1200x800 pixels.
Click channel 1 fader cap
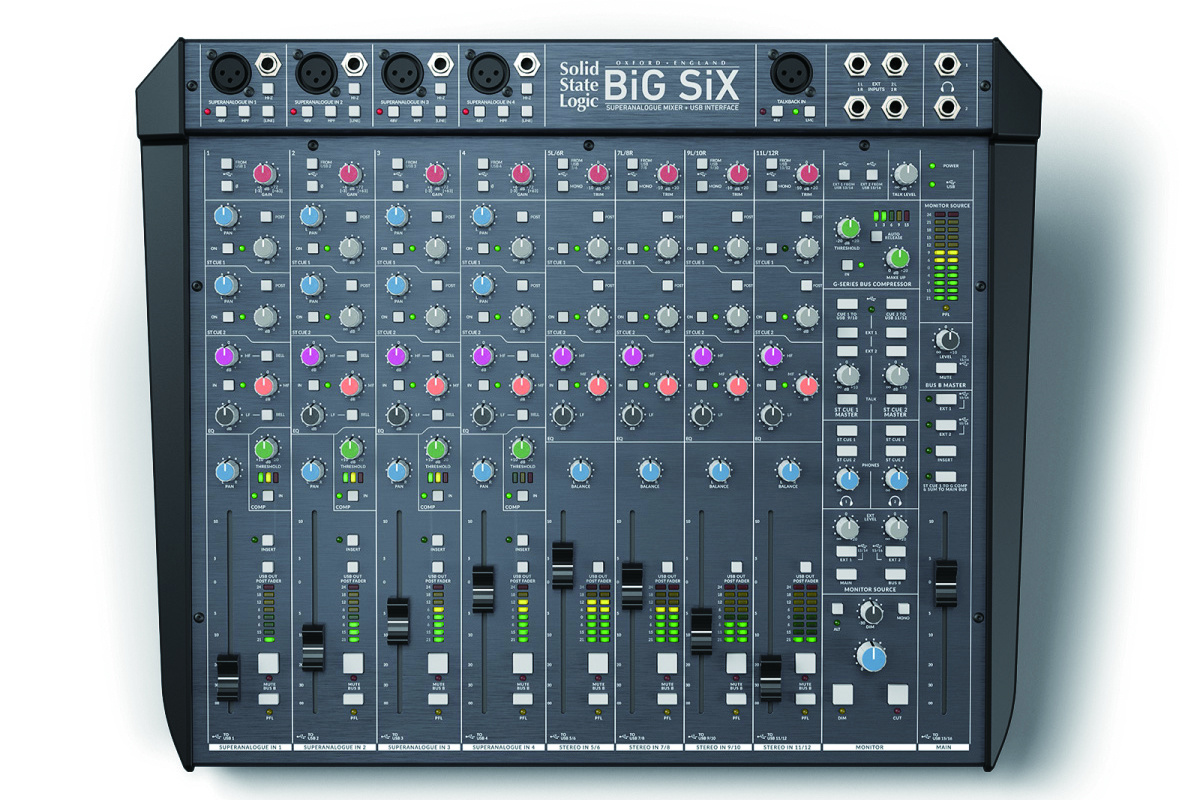point(228,677)
